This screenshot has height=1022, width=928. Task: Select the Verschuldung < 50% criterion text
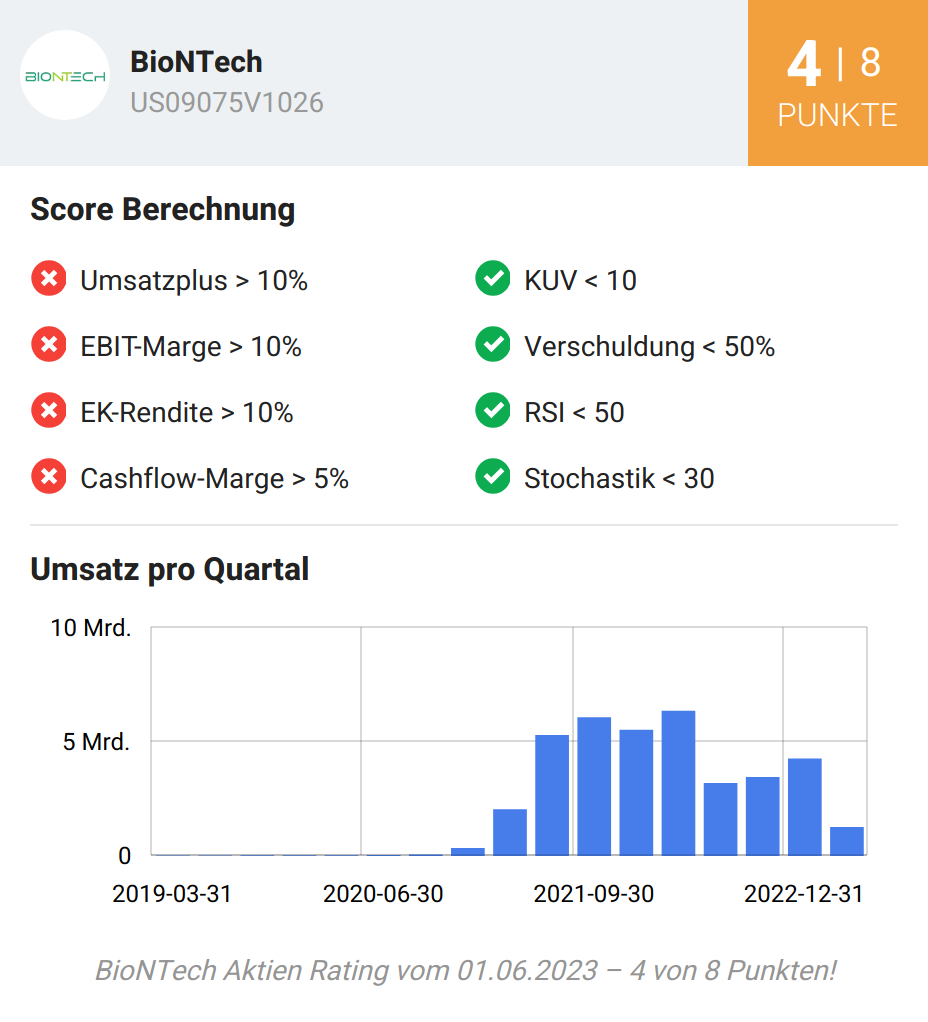pyautogui.click(x=649, y=347)
